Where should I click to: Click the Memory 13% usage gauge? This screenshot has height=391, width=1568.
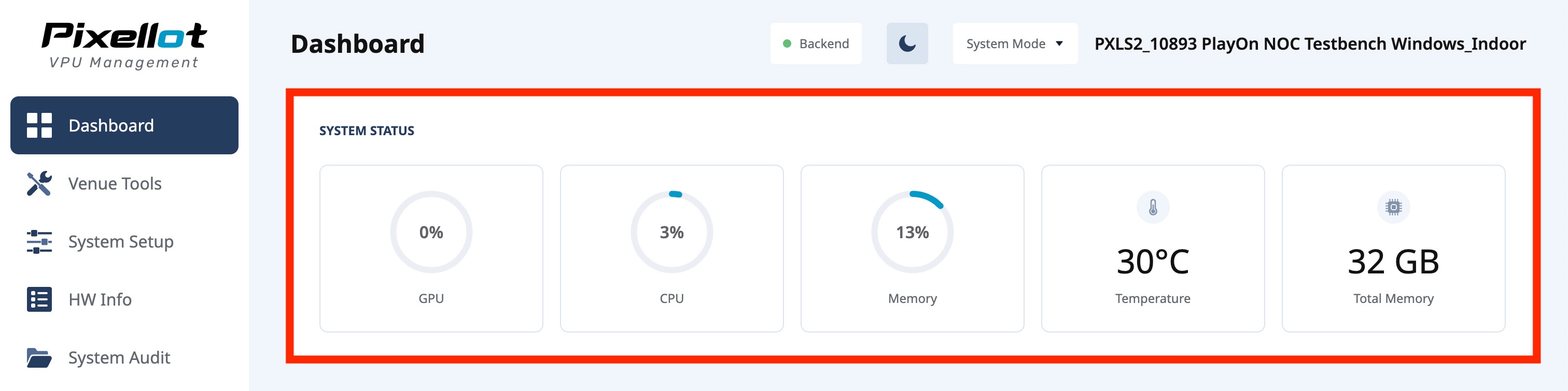click(x=912, y=233)
